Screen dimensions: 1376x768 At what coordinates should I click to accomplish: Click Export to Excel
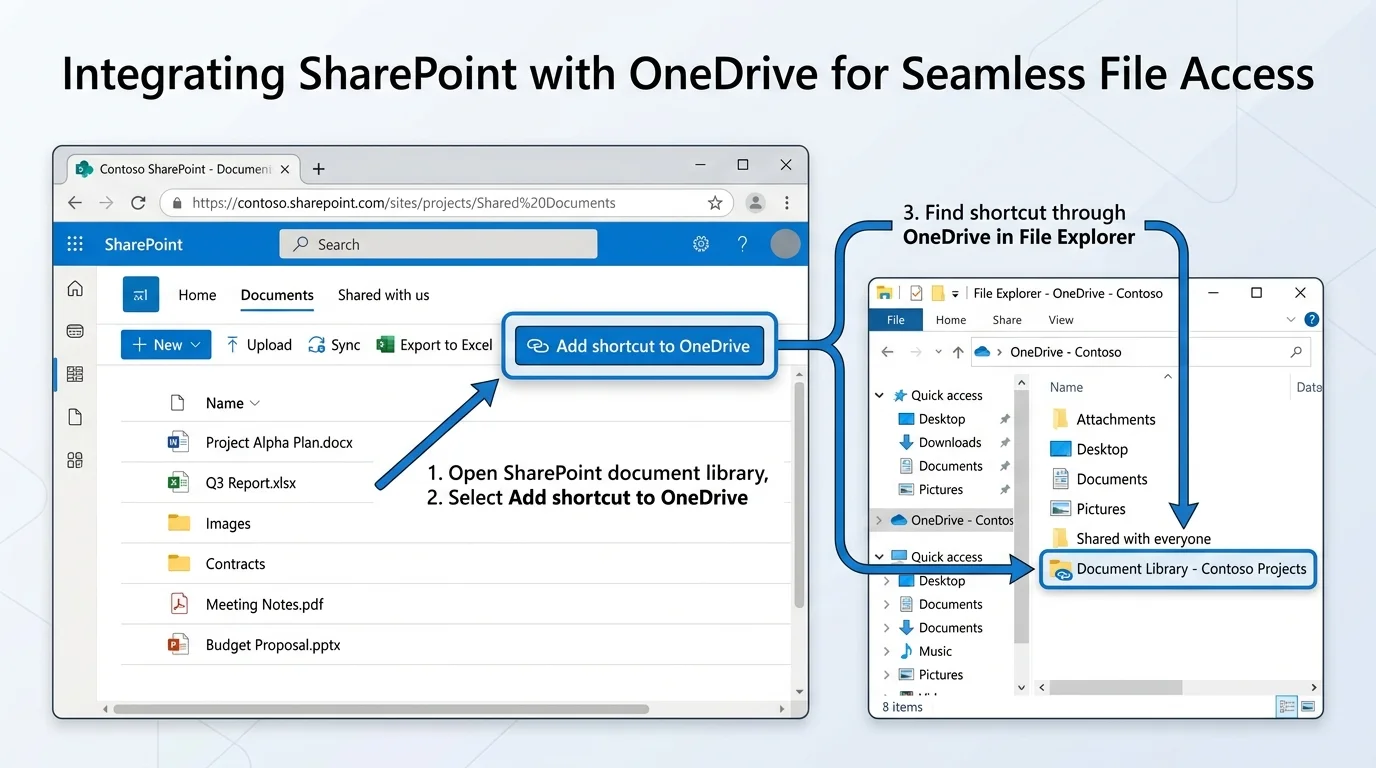point(435,345)
